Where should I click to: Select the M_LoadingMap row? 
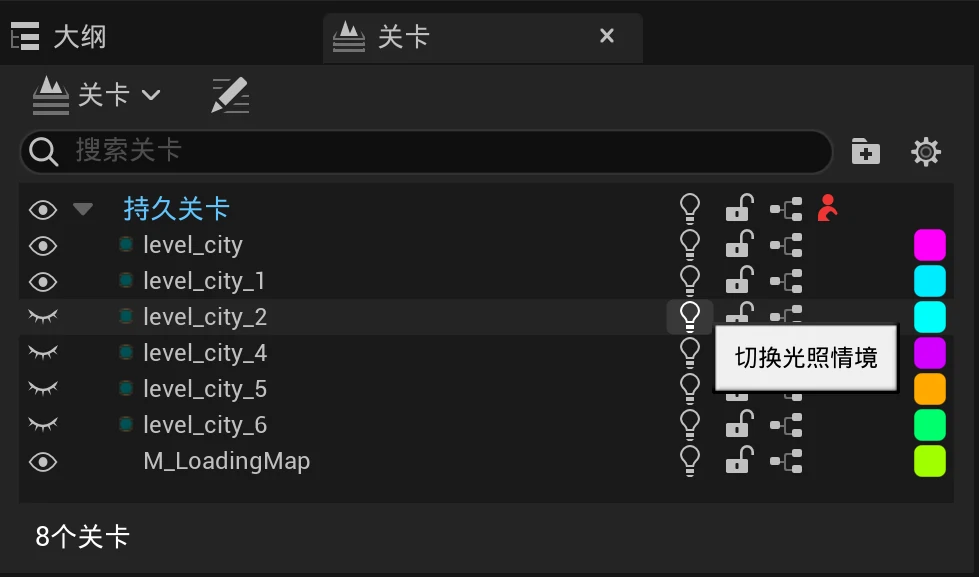click(486, 461)
